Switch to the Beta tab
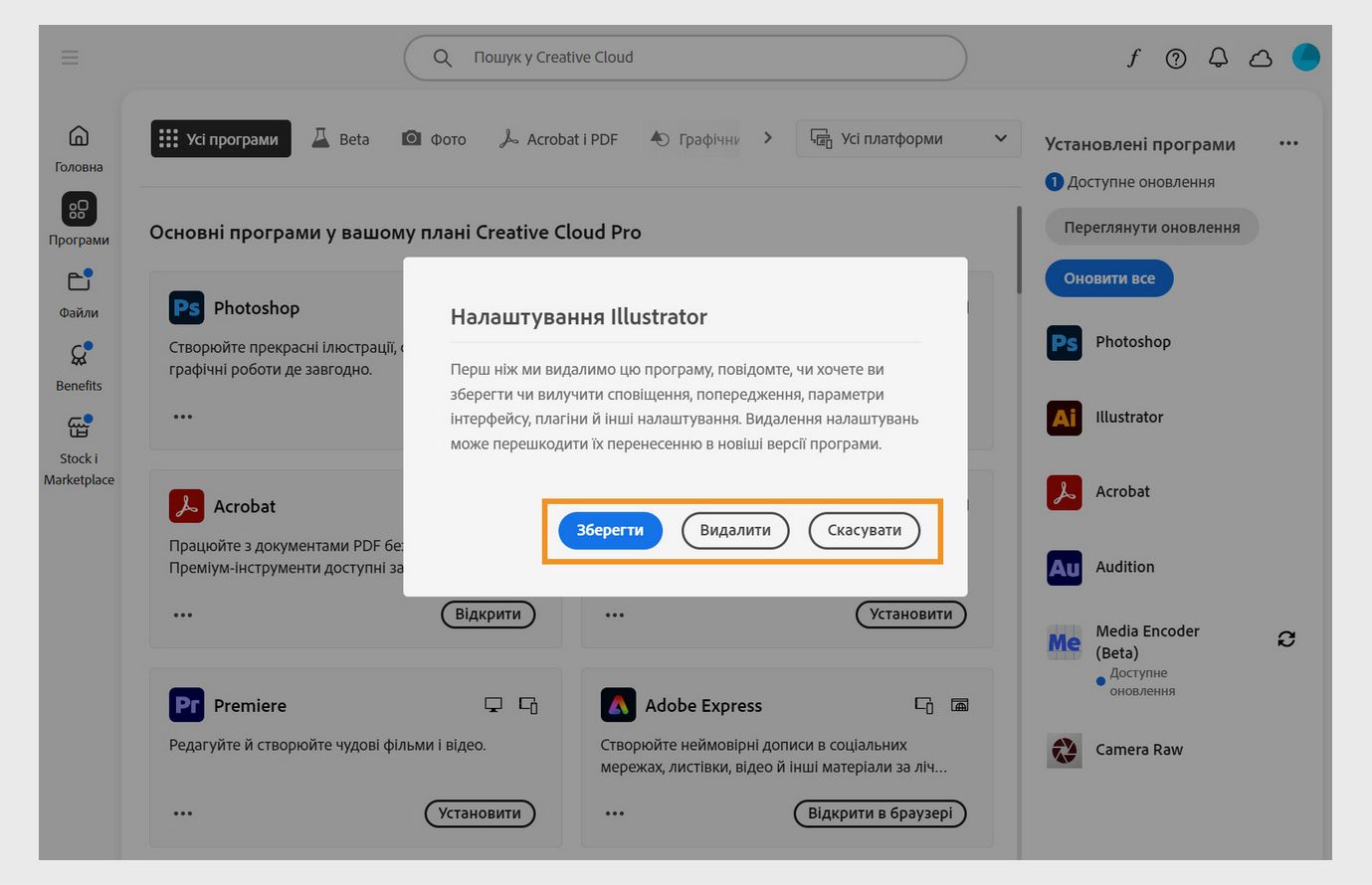The height and width of the screenshot is (885, 1372). click(340, 139)
